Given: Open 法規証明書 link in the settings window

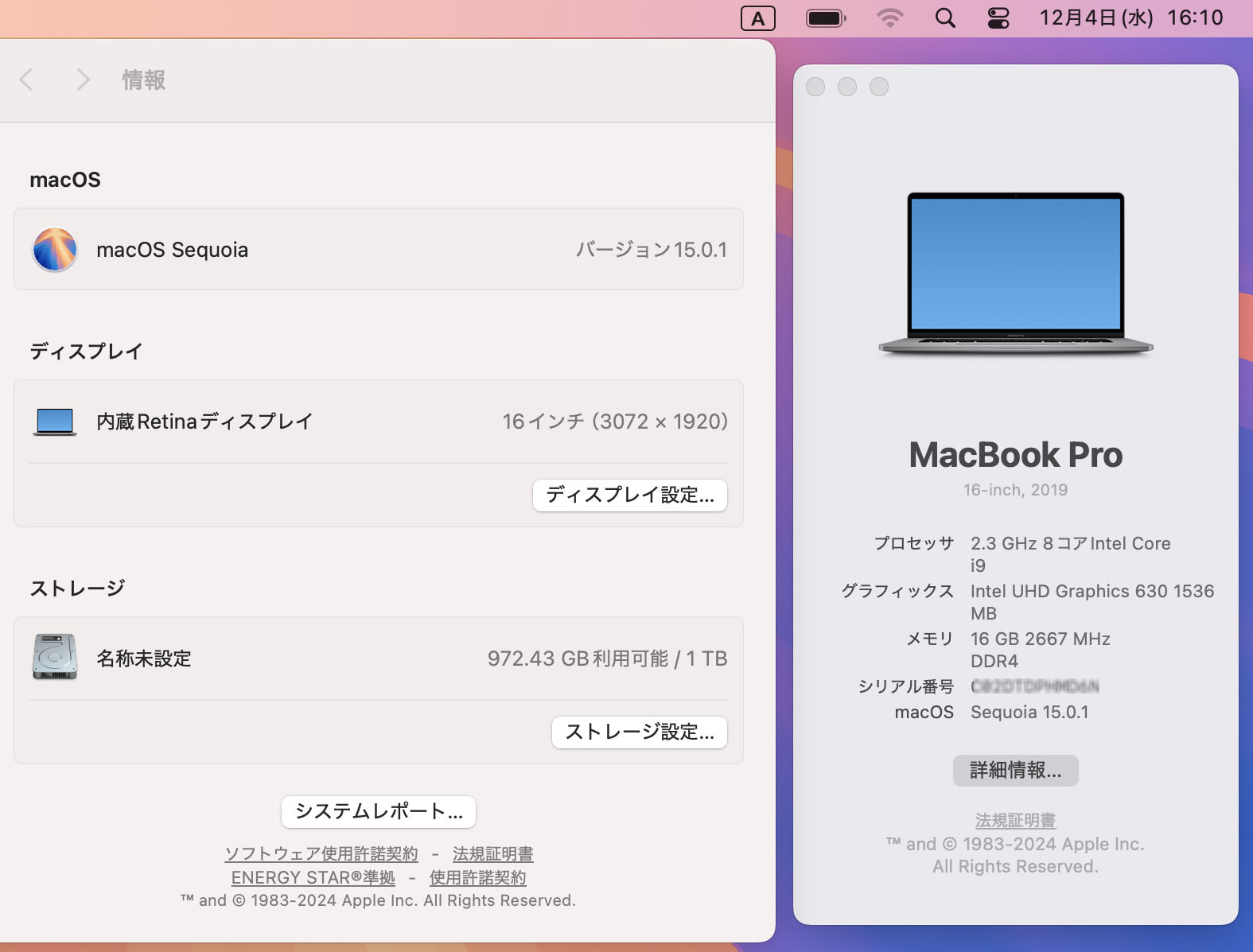Looking at the screenshot, I should 493,854.
